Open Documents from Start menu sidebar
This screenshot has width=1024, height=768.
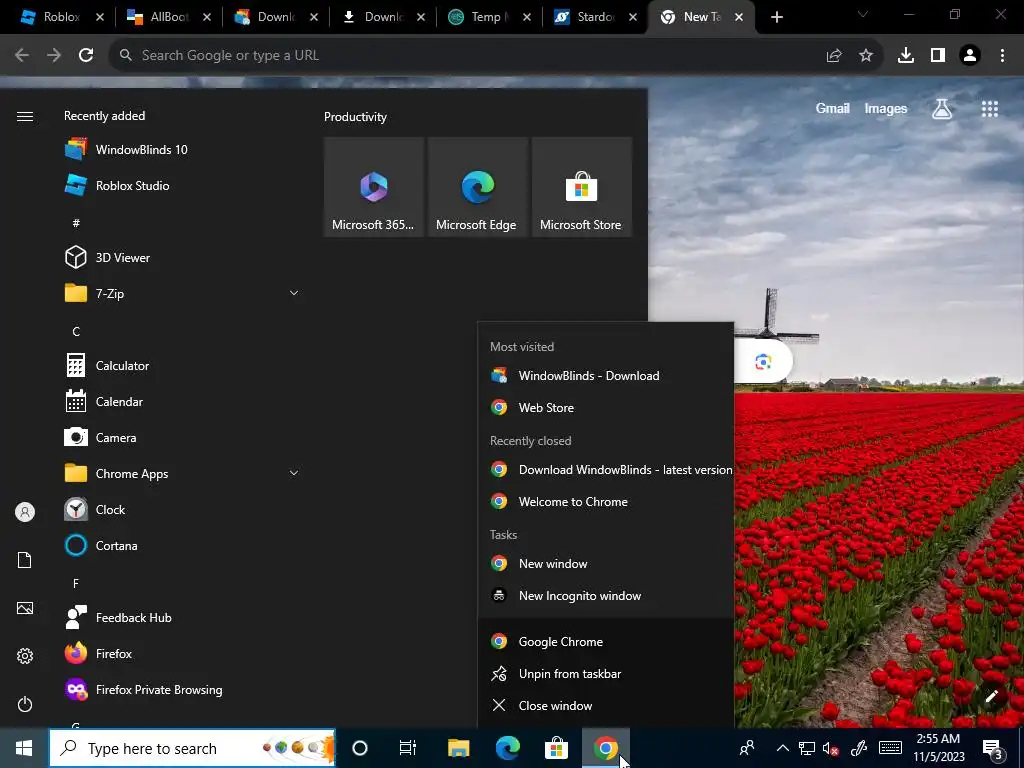pos(25,560)
